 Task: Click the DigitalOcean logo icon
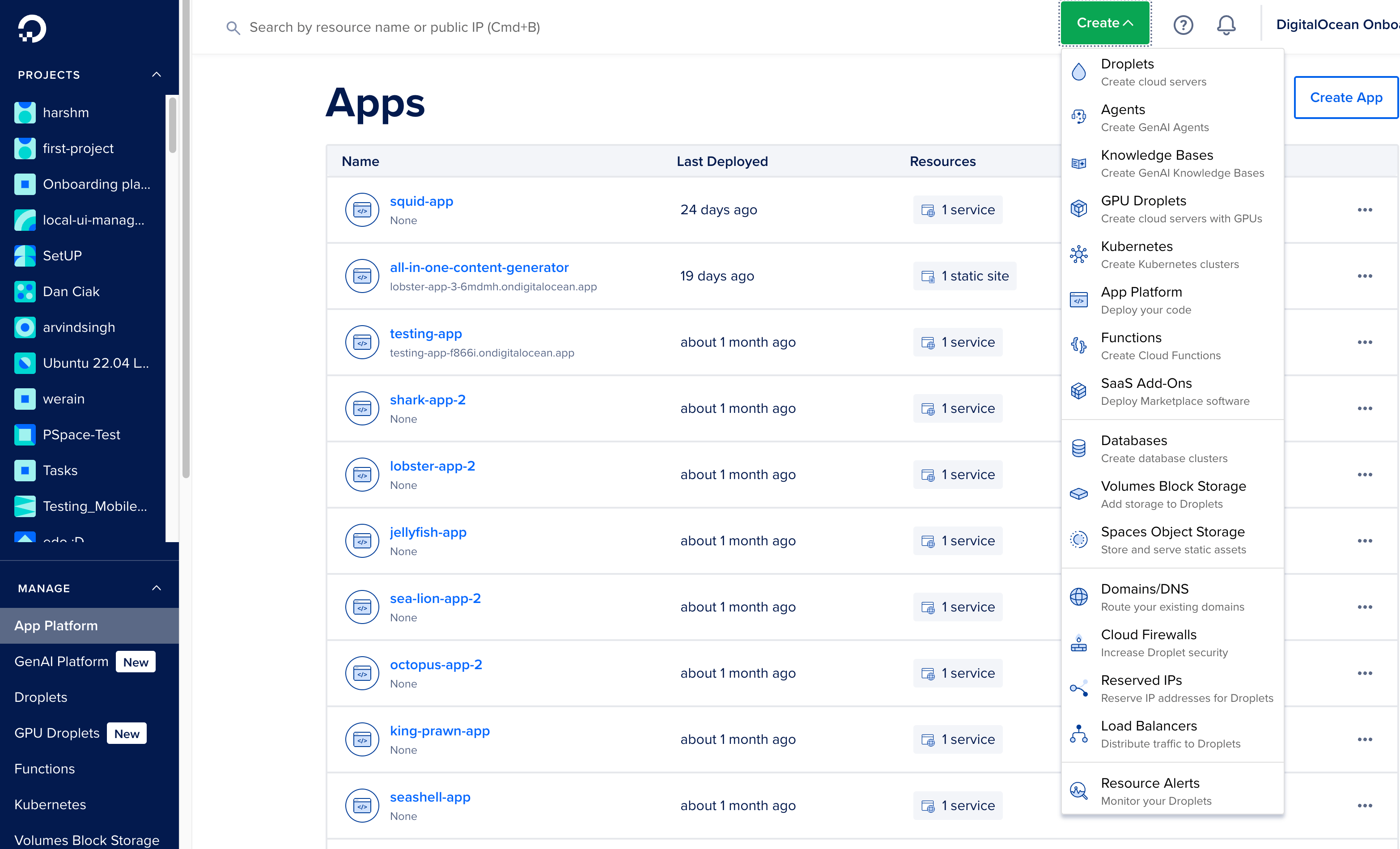point(32,29)
